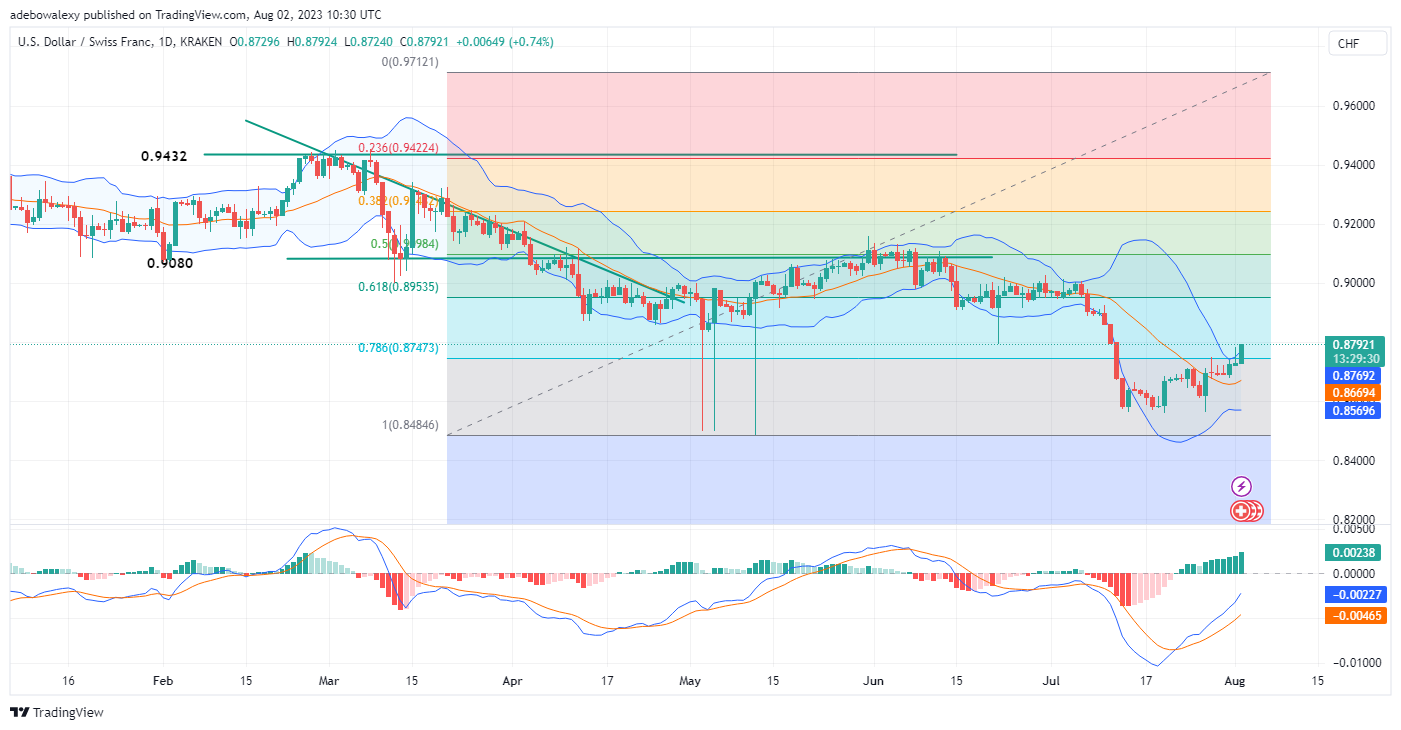Image resolution: width=1401 pixels, height=730 pixels.
Task: Click the Apr label on time axis
Action: (x=510, y=680)
